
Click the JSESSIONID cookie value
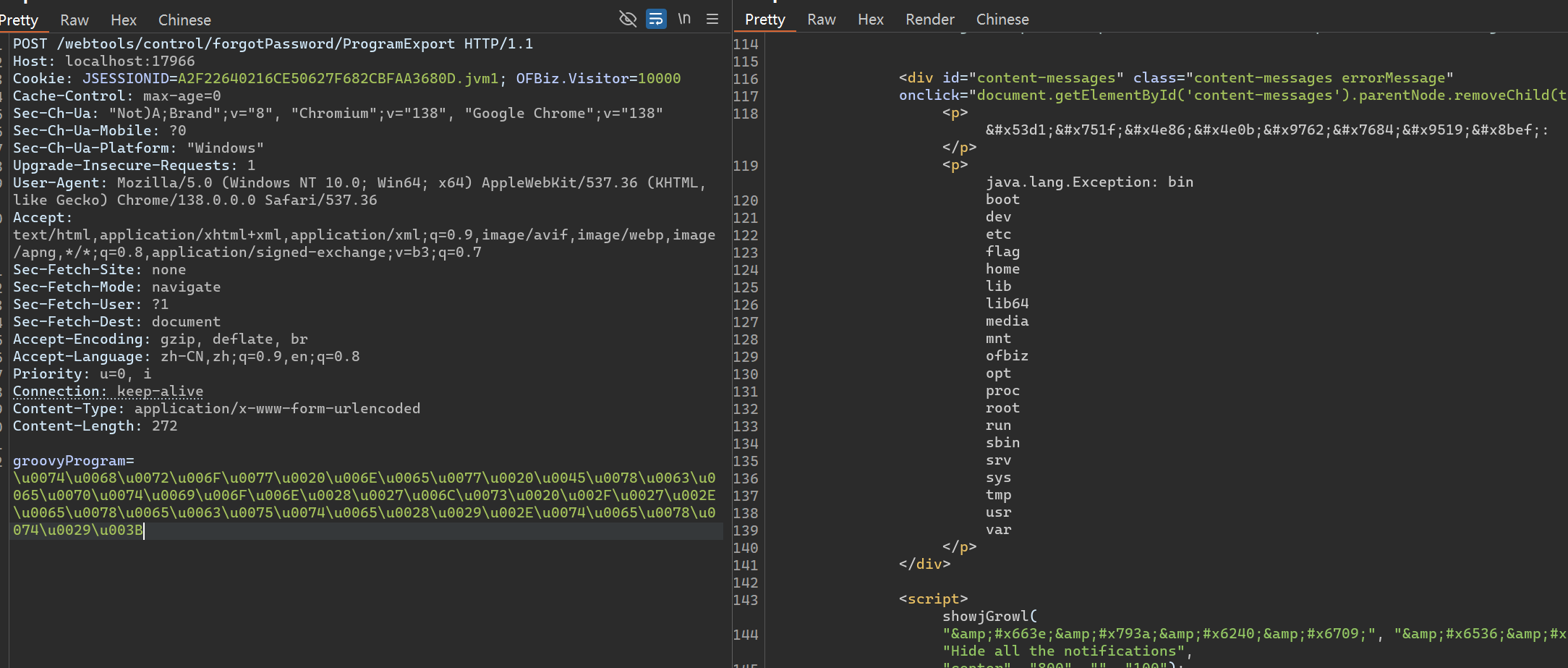[338, 79]
